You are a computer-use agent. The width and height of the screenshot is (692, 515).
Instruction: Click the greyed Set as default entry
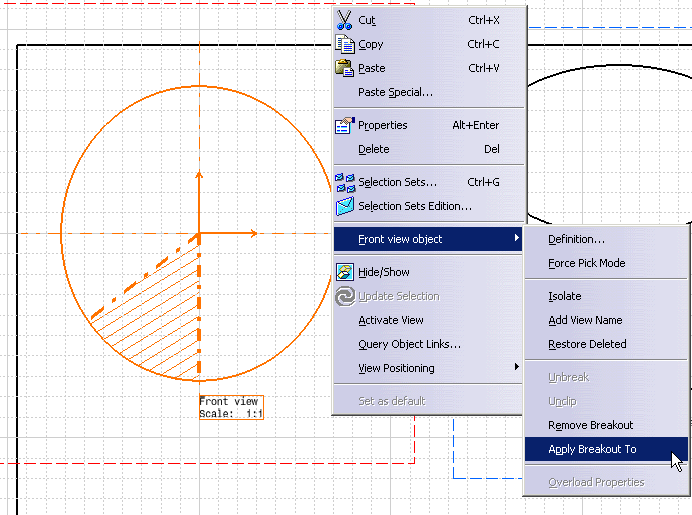coord(428,401)
